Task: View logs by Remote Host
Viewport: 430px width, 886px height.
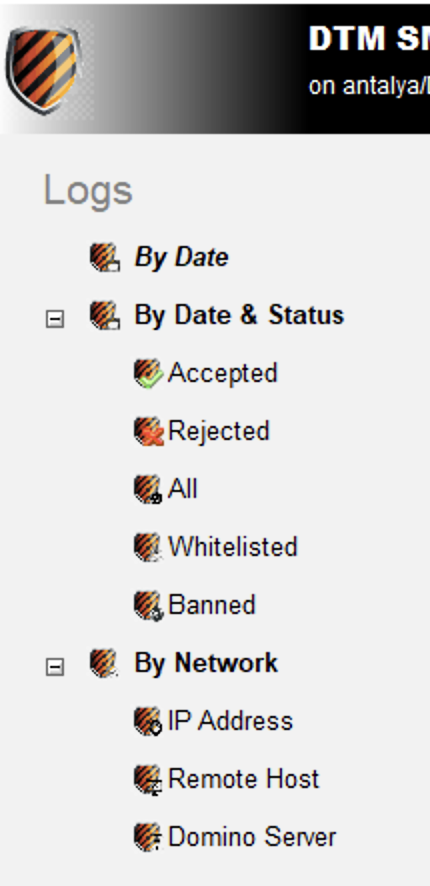Action: [244, 779]
